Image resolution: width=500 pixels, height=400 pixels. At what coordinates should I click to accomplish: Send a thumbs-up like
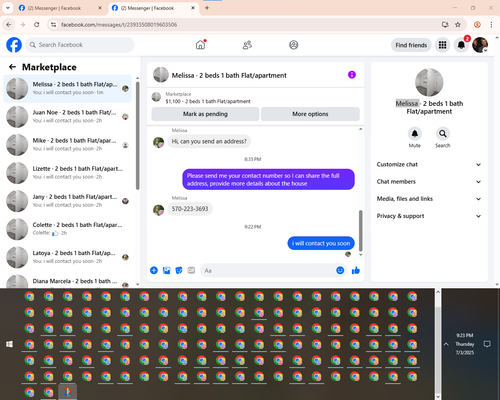pos(356,270)
